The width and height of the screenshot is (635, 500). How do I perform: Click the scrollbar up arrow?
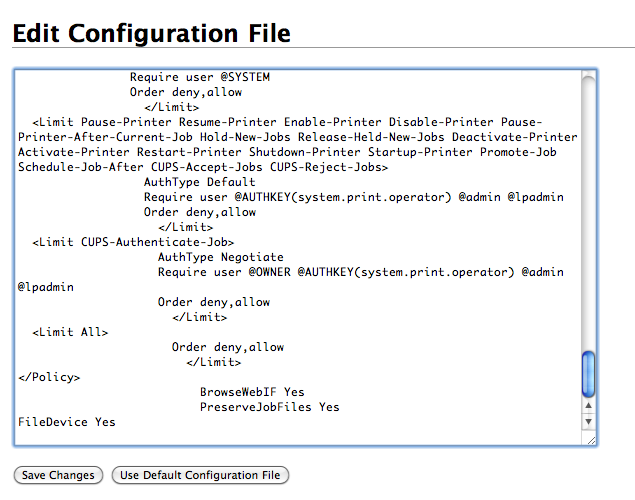[588, 405]
